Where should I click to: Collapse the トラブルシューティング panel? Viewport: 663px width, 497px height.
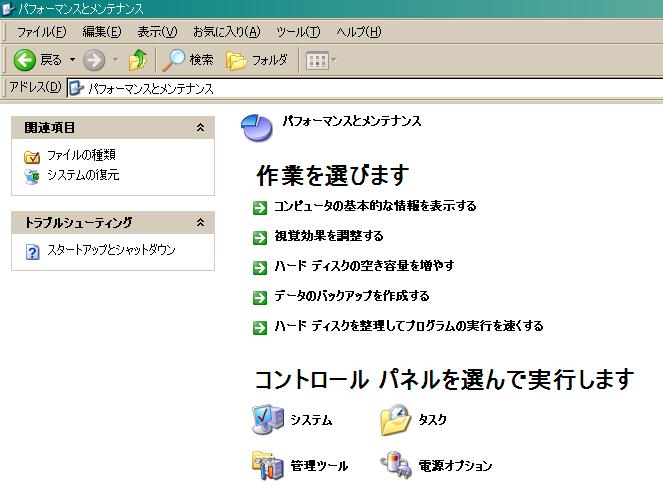pos(200,222)
